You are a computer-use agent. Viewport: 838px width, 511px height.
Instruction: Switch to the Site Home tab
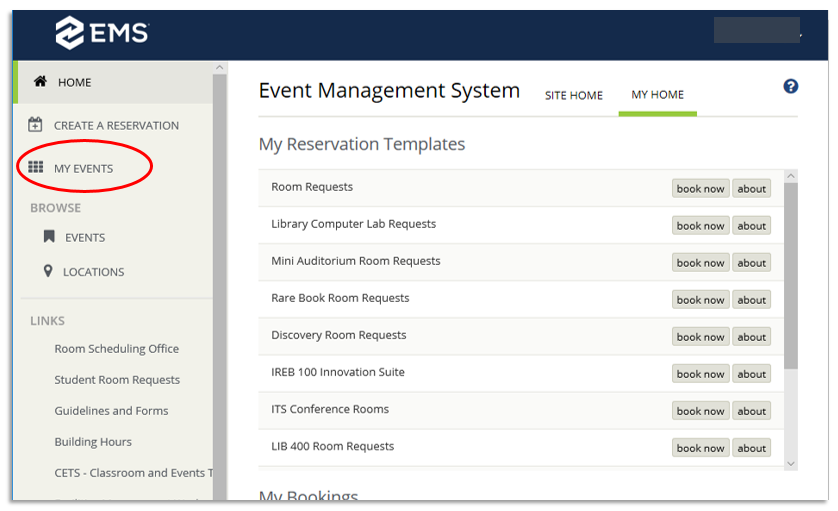click(x=573, y=95)
